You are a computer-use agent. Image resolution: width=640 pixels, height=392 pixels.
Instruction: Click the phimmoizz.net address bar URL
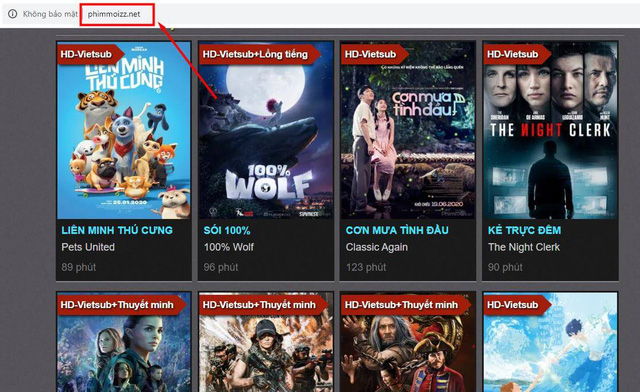[114, 14]
